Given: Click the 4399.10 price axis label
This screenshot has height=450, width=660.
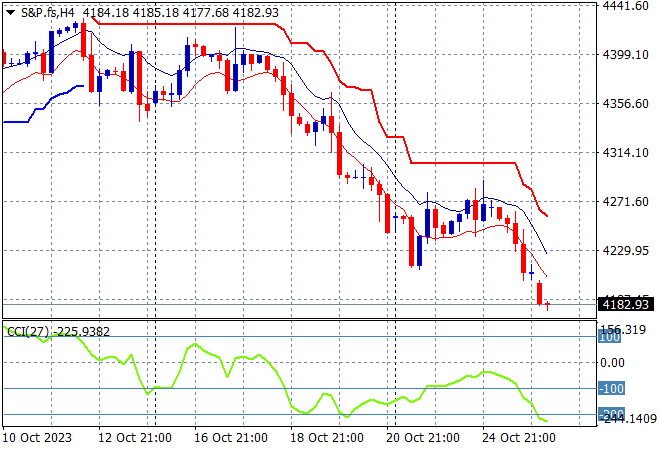Looking at the screenshot, I should click(x=625, y=55).
